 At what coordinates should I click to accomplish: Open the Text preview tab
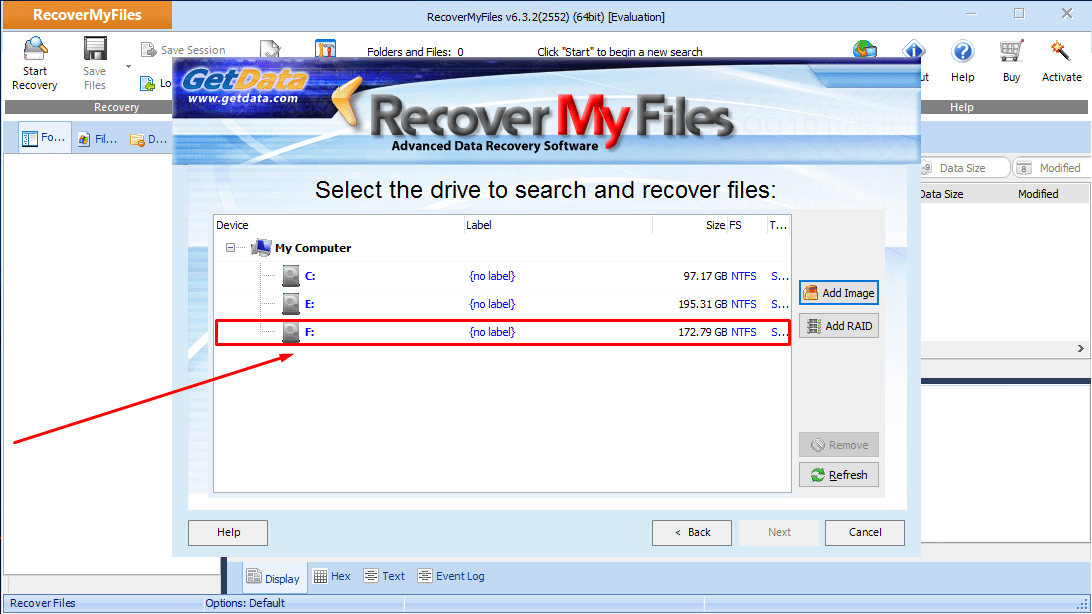(x=384, y=576)
